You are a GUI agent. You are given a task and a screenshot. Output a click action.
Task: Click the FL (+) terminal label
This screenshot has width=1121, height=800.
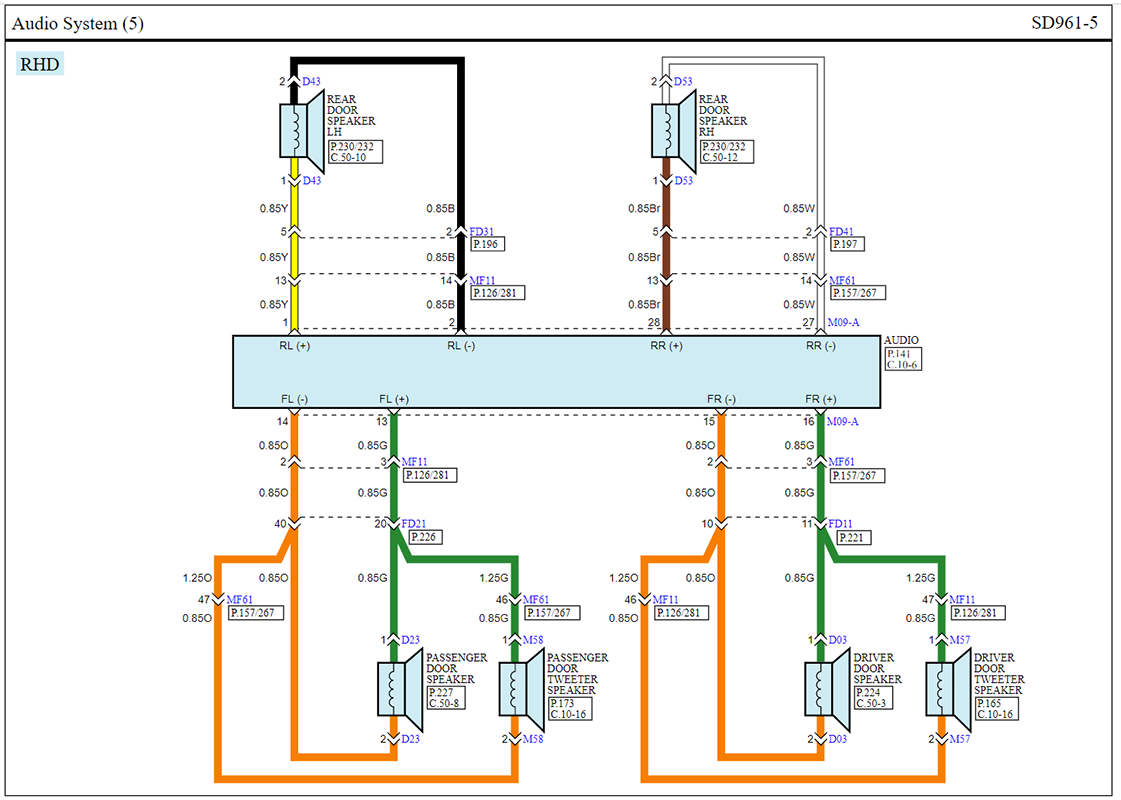394,400
